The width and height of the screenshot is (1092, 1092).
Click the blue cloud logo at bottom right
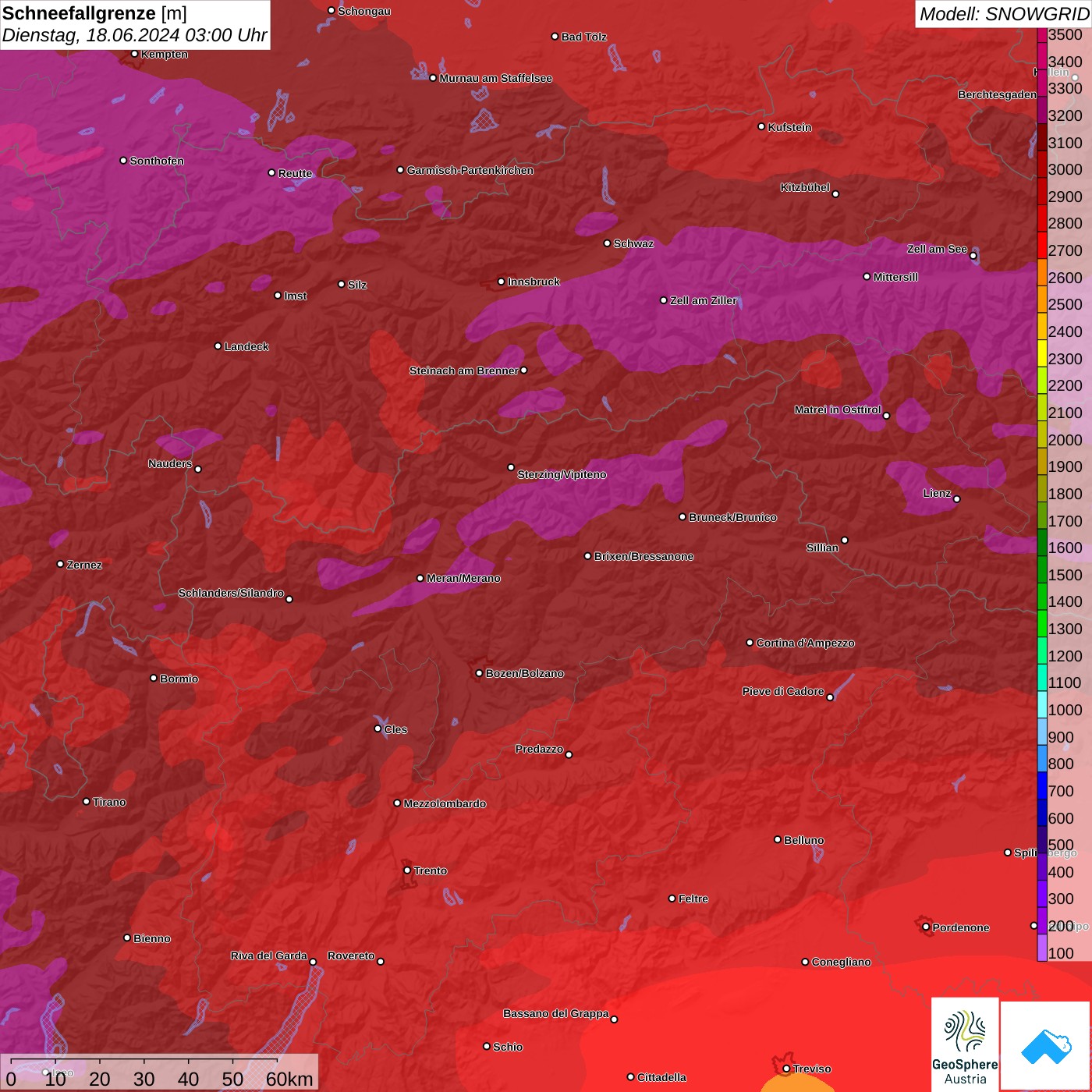(1046, 1046)
